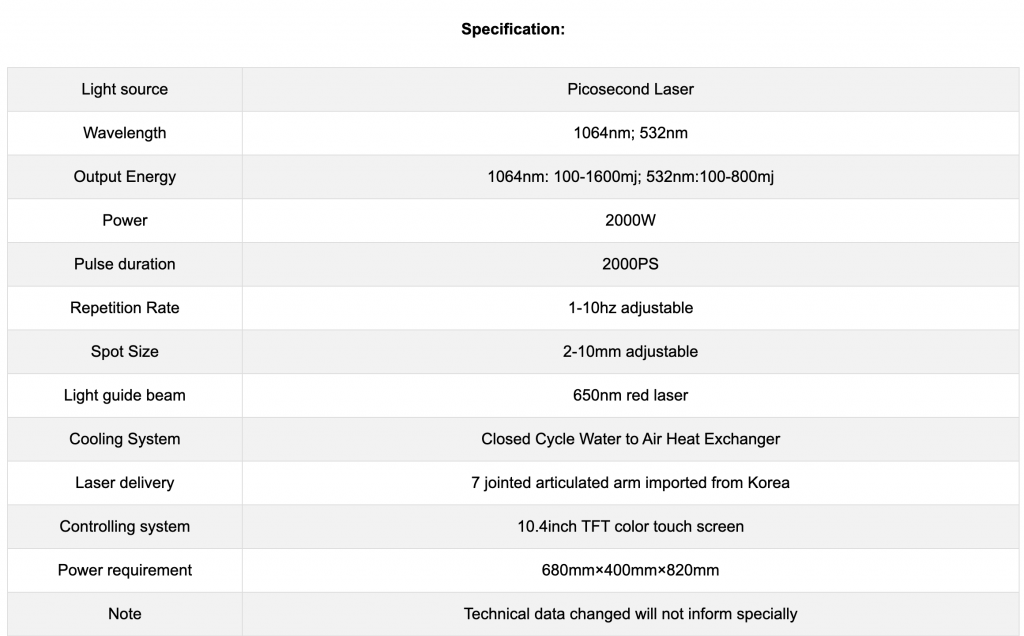
Task: Select the Repetition Rate label
Action: coord(125,308)
